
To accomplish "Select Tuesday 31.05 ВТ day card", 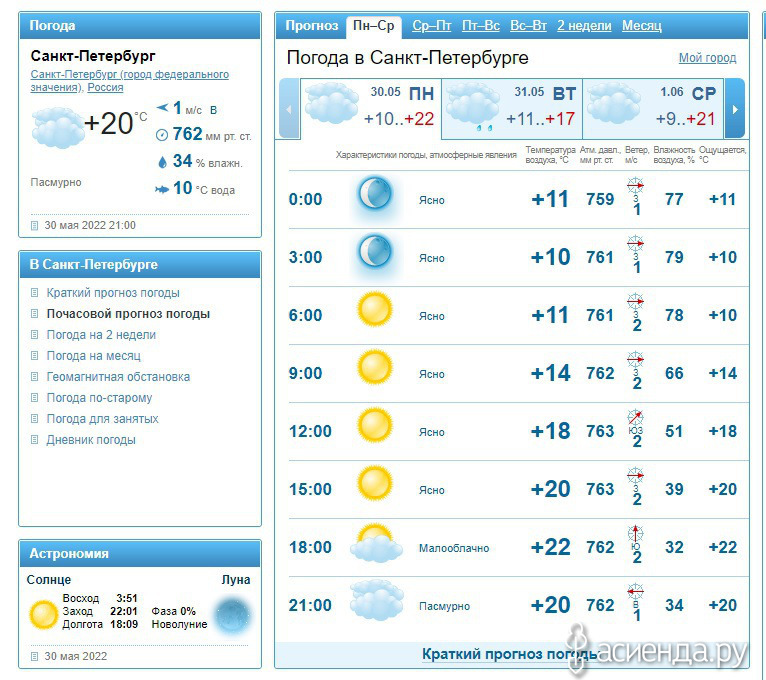I will tap(511, 108).
